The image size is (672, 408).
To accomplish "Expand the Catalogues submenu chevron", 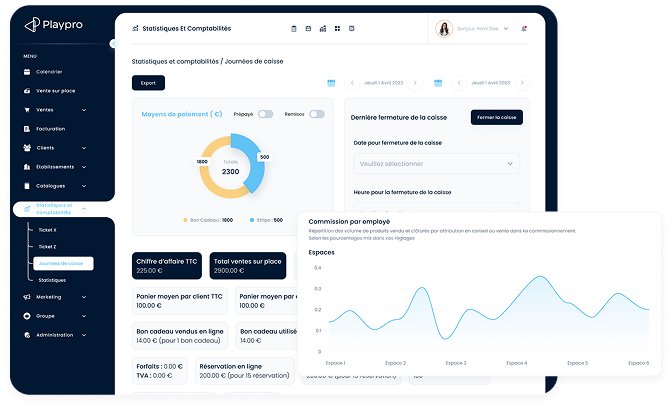I will [84, 186].
